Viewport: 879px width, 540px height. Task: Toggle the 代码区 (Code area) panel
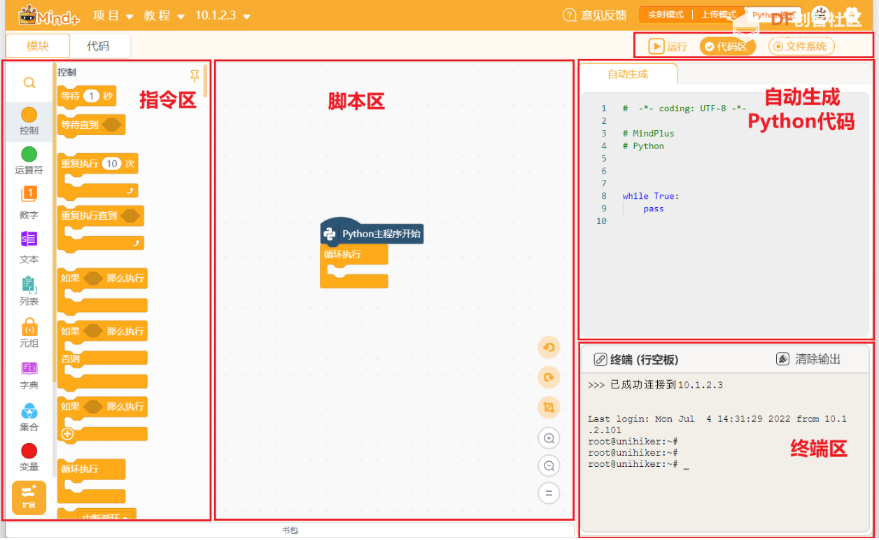727,46
